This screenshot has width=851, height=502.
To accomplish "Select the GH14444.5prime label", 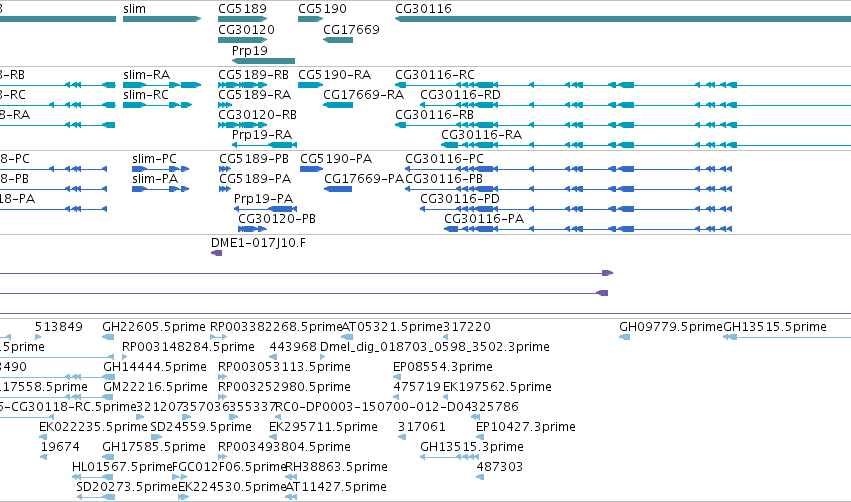I will pyautogui.click(x=155, y=367).
